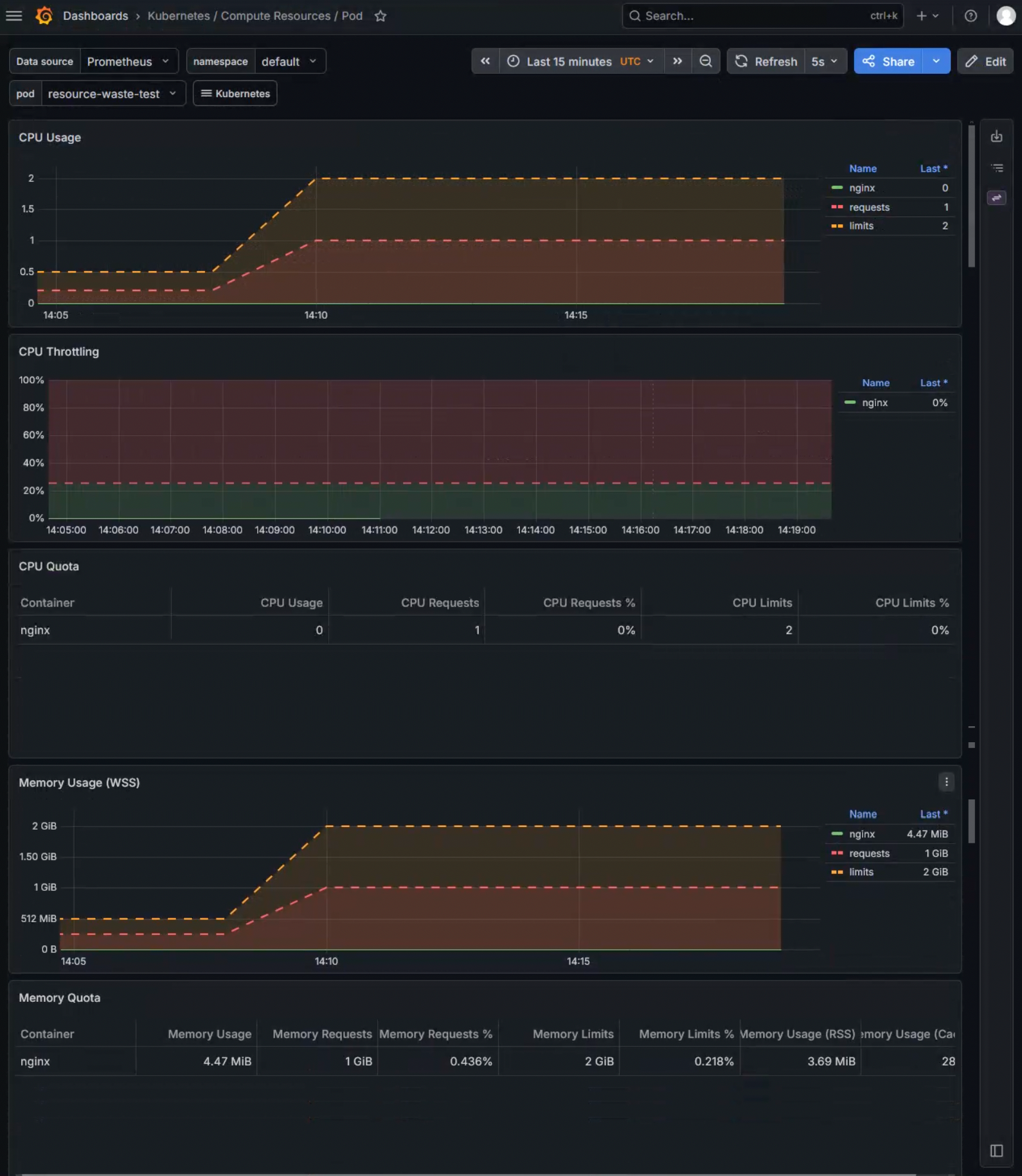This screenshot has height=1176, width=1022.
Task: Toggle limits series in Memory Usage legend
Action: pyautogui.click(x=861, y=871)
